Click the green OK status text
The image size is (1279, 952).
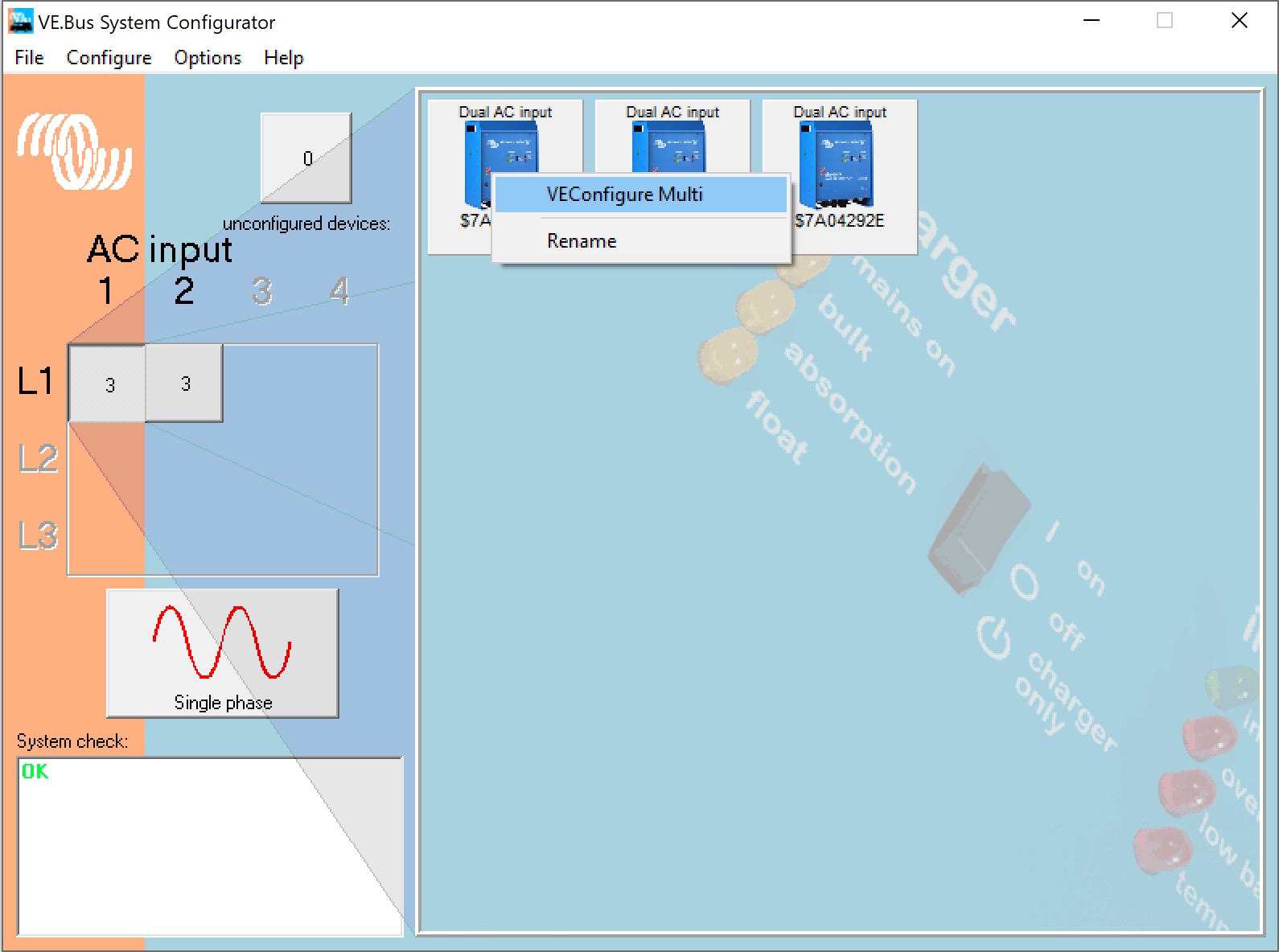pyautogui.click(x=35, y=772)
